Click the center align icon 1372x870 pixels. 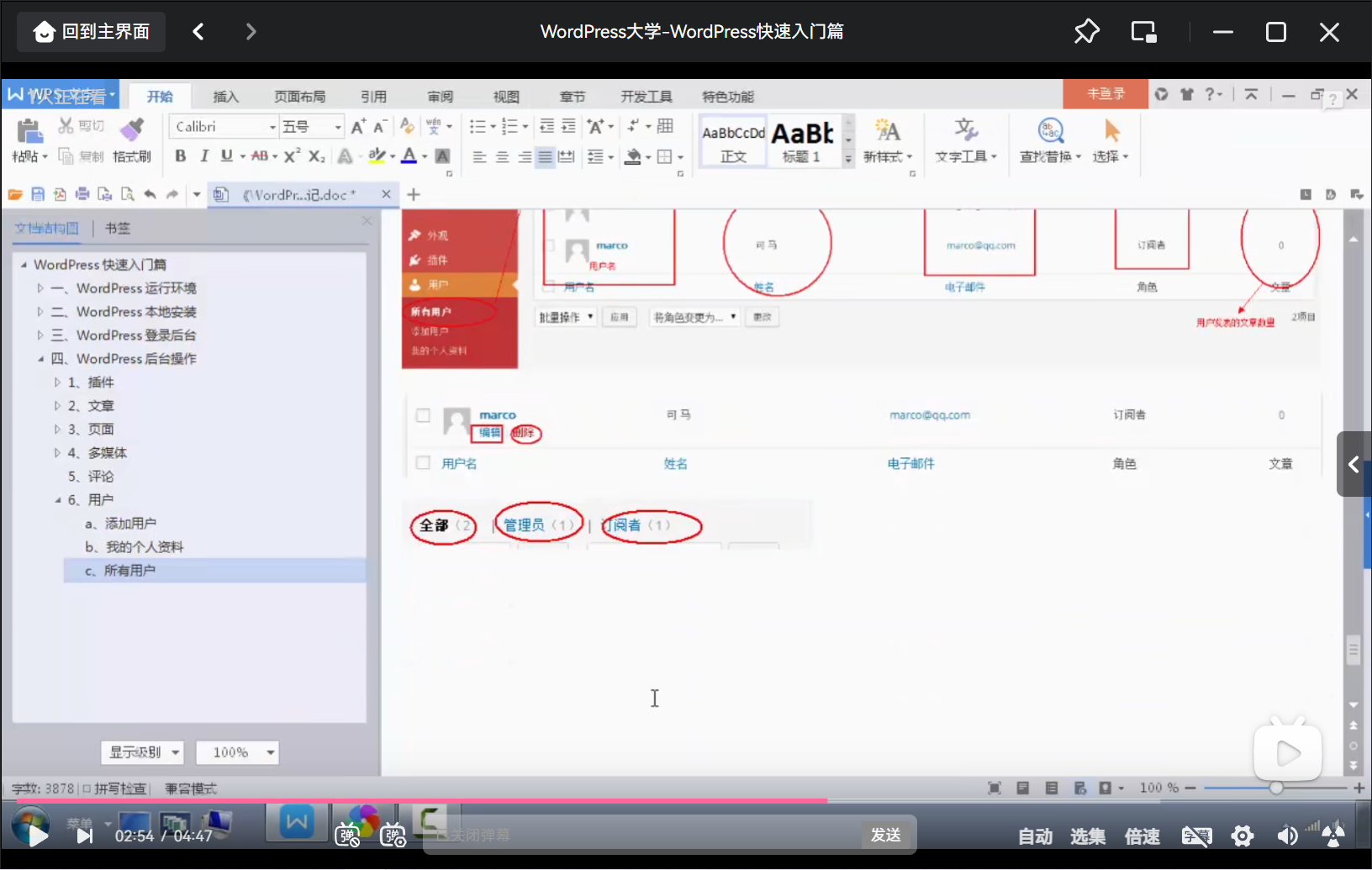pyautogui.click(x=502, y=156)
